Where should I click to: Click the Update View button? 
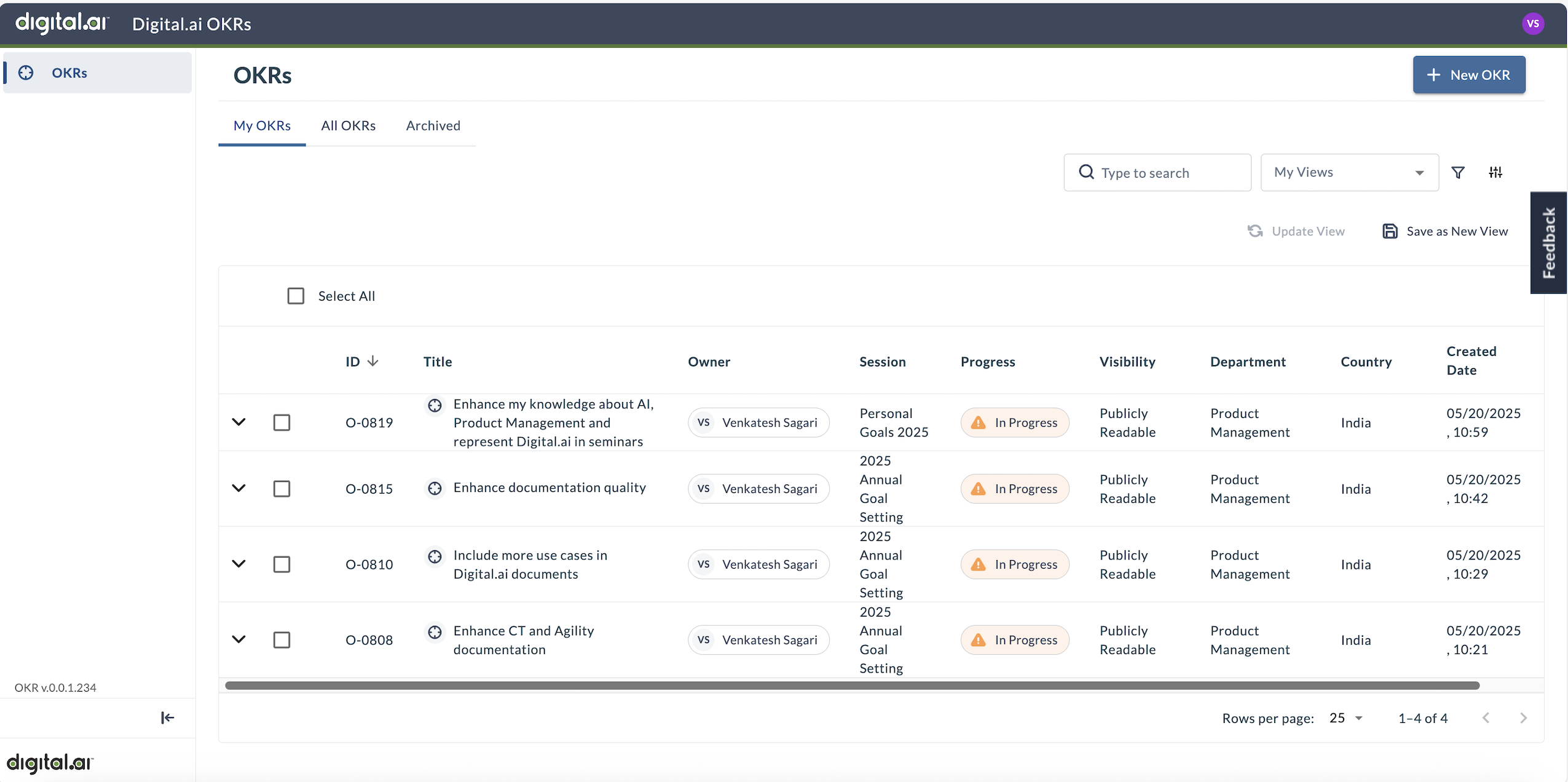(1296, 231)
